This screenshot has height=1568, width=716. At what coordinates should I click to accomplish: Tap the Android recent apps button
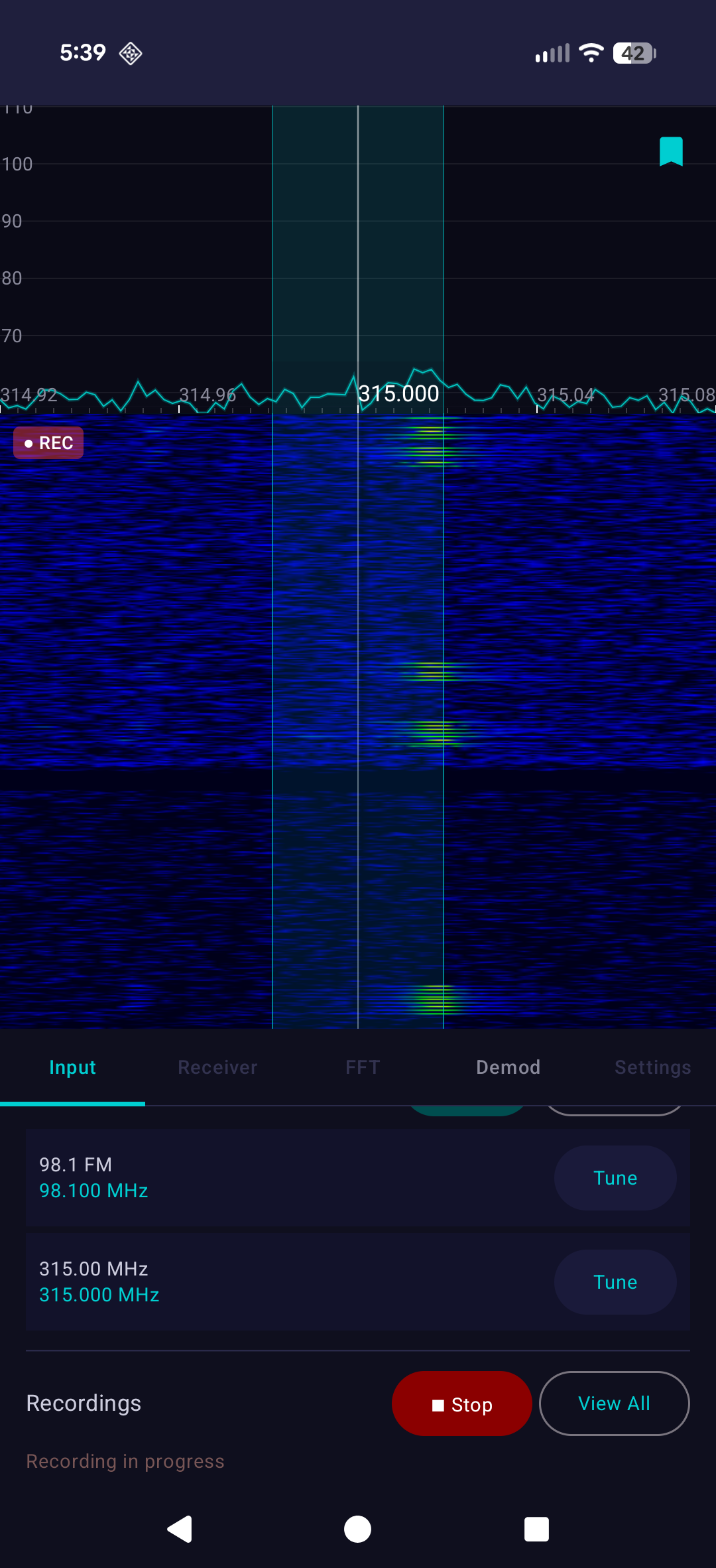coord(536,1530)
